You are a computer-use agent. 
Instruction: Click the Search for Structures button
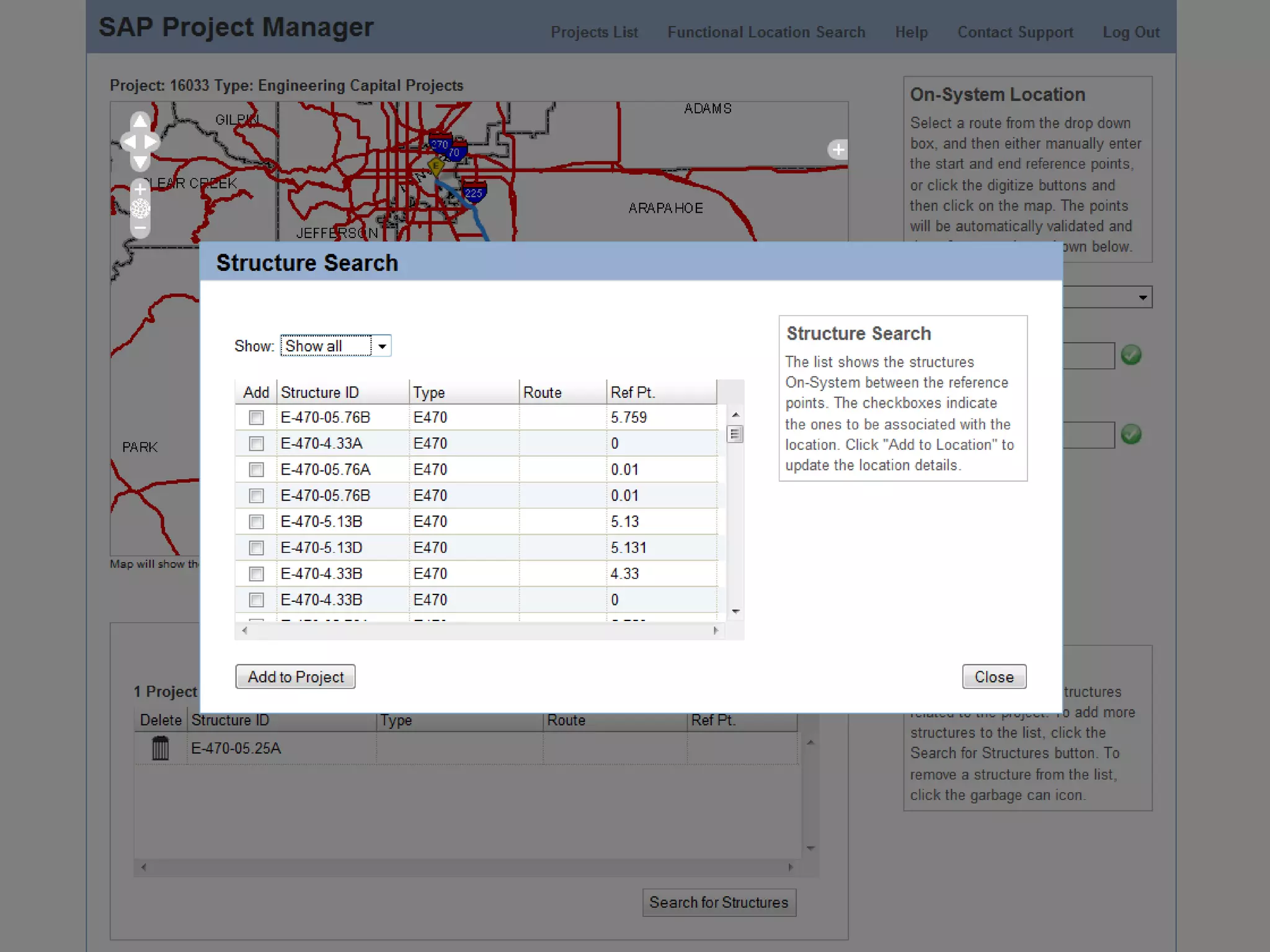click(719, 902)
